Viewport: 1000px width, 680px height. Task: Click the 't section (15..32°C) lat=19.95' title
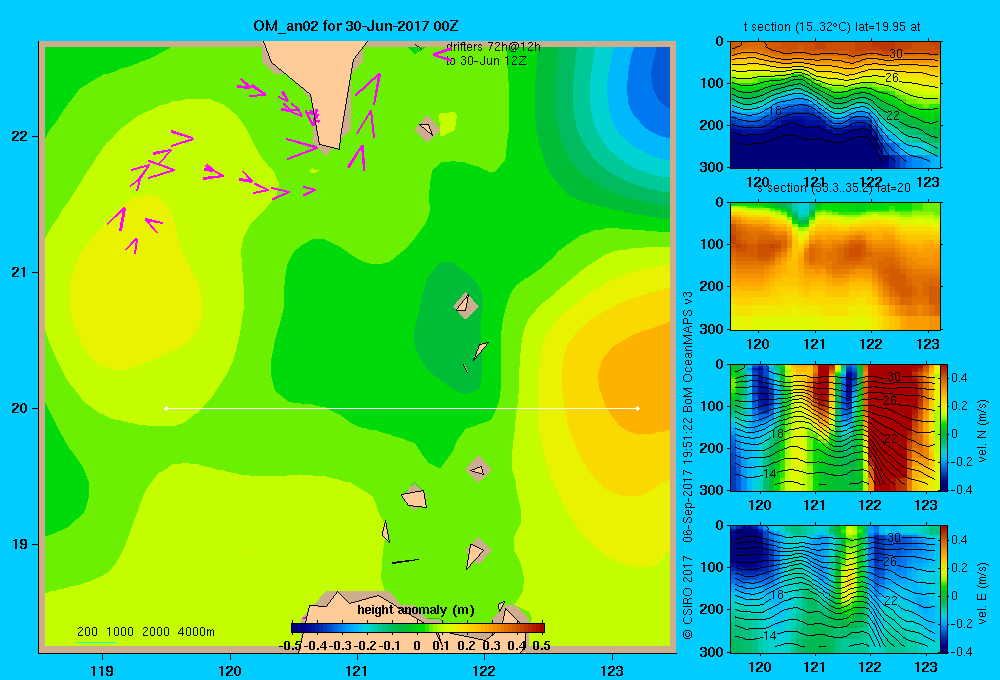(832, 27)
